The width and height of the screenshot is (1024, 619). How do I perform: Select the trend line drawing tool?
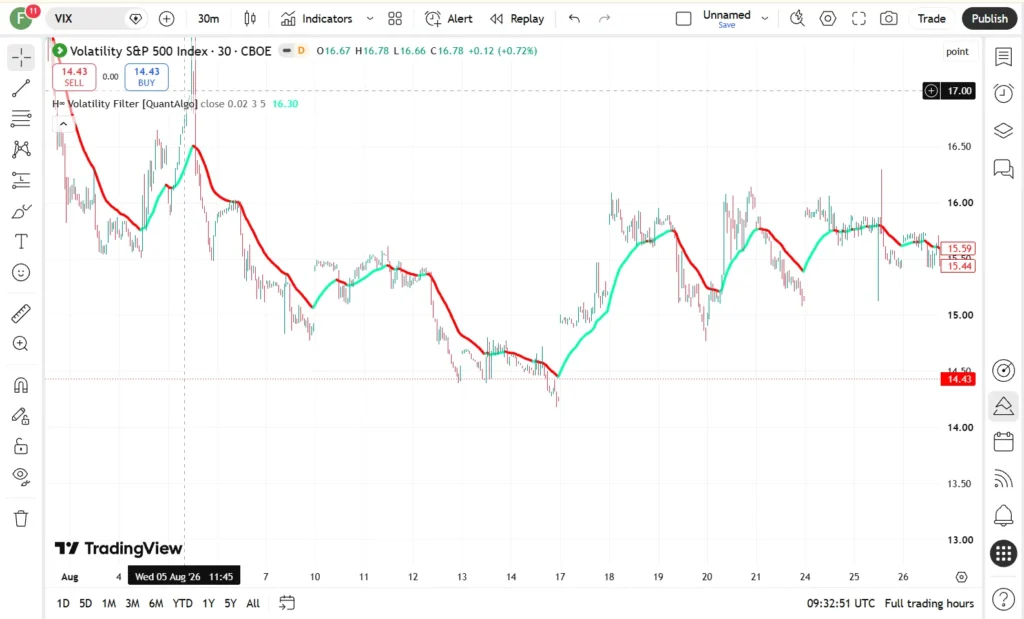pyautogui.click(x=21, y=88)
